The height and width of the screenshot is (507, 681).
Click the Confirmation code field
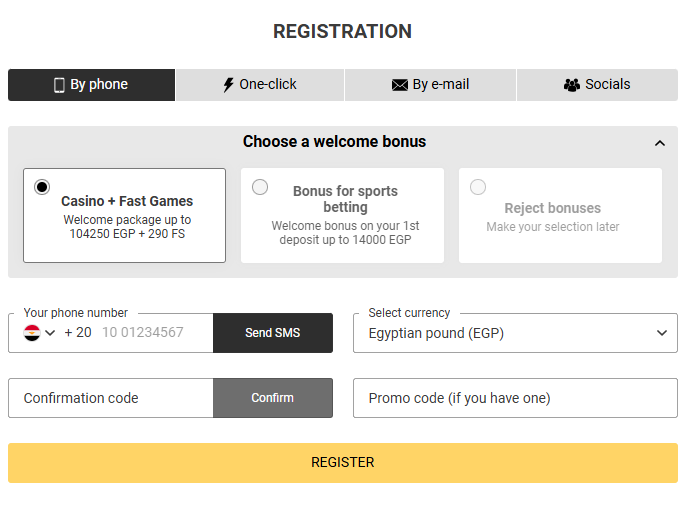click(x=110, y=398)
